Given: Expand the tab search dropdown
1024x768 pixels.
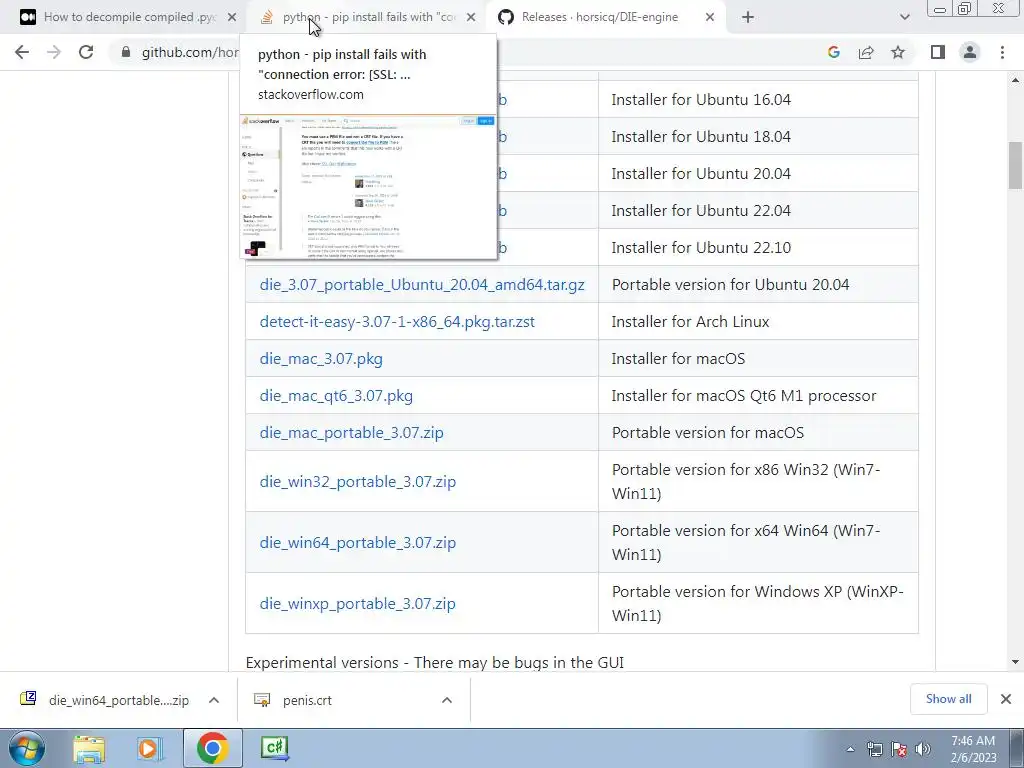Looking at the screenshot, I should point(904,17).
